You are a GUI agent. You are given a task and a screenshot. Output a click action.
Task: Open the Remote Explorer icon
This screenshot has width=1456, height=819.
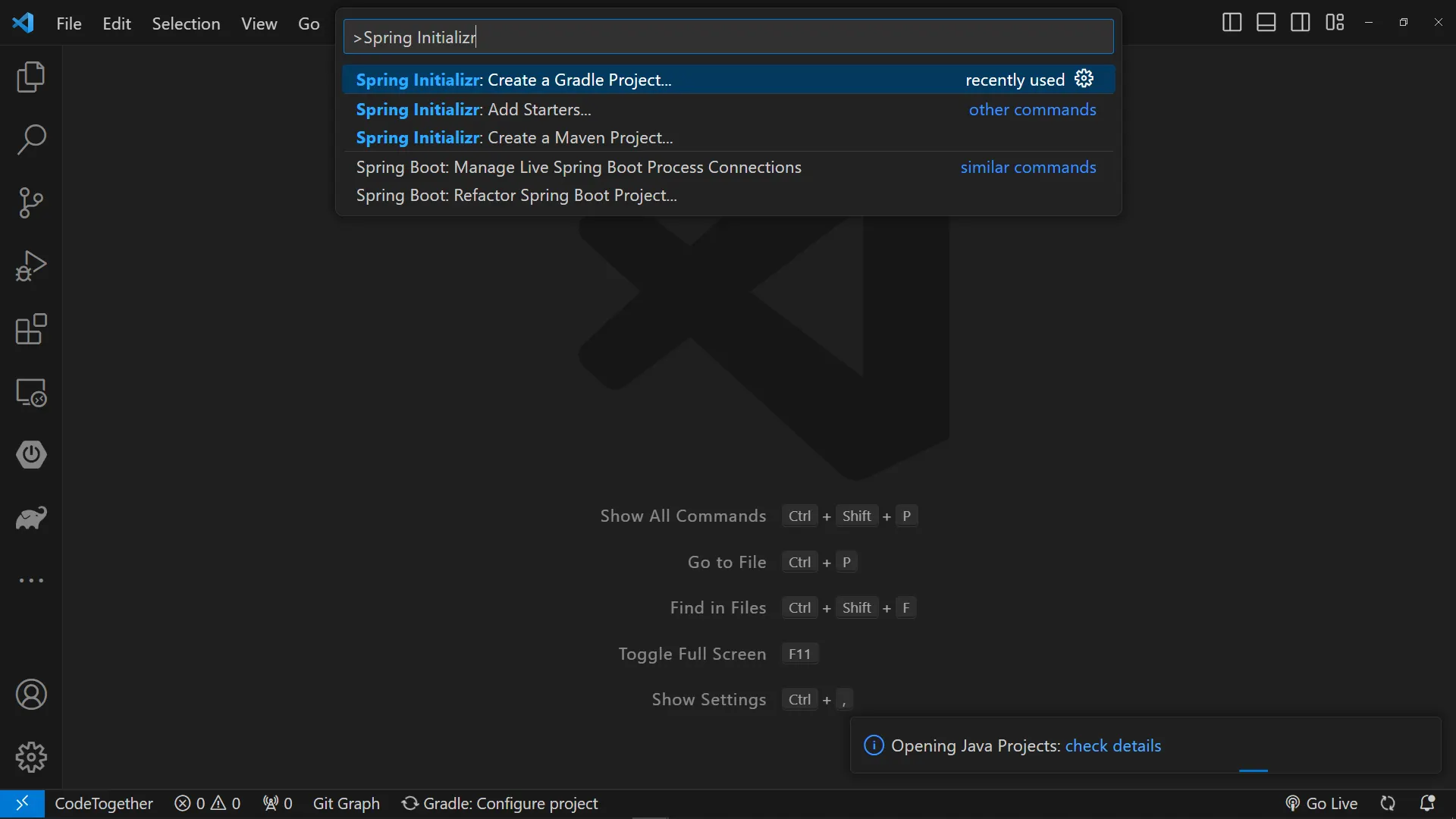(x=31, y=392)
